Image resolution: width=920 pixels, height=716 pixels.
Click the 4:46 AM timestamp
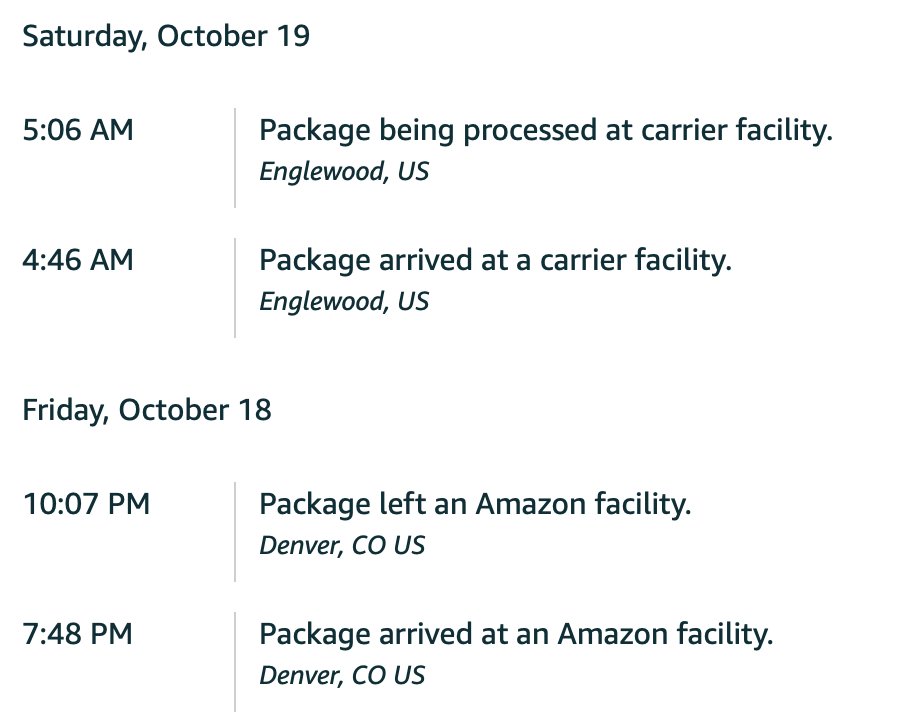78,260
